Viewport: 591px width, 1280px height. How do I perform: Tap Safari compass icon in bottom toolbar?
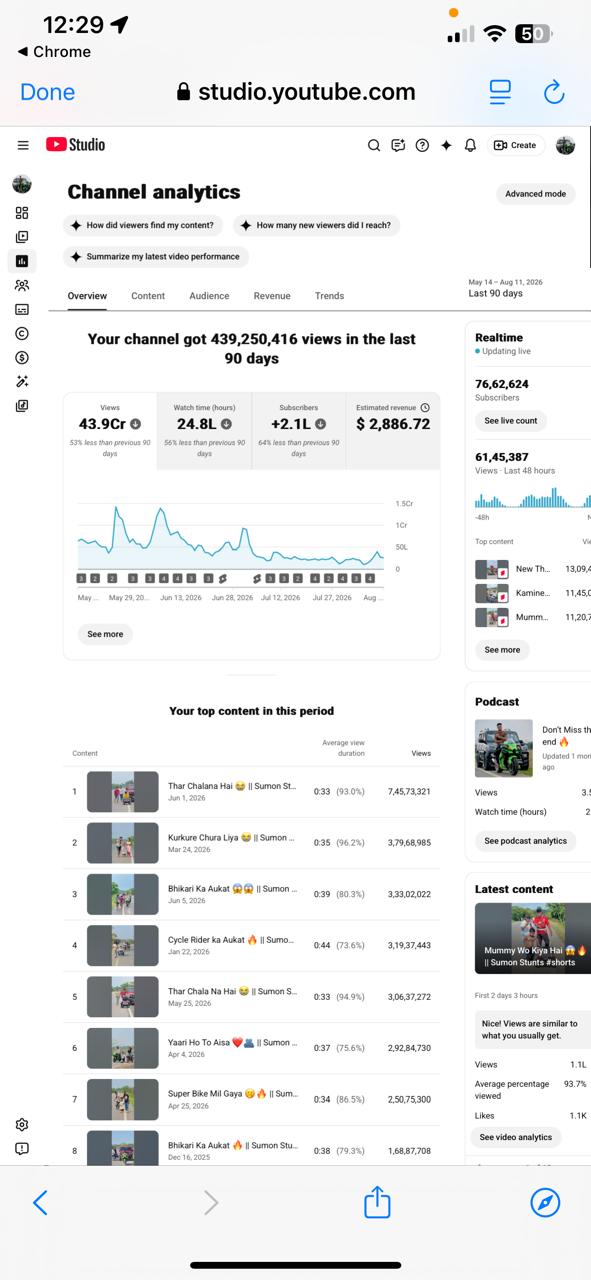point(545,1202)
